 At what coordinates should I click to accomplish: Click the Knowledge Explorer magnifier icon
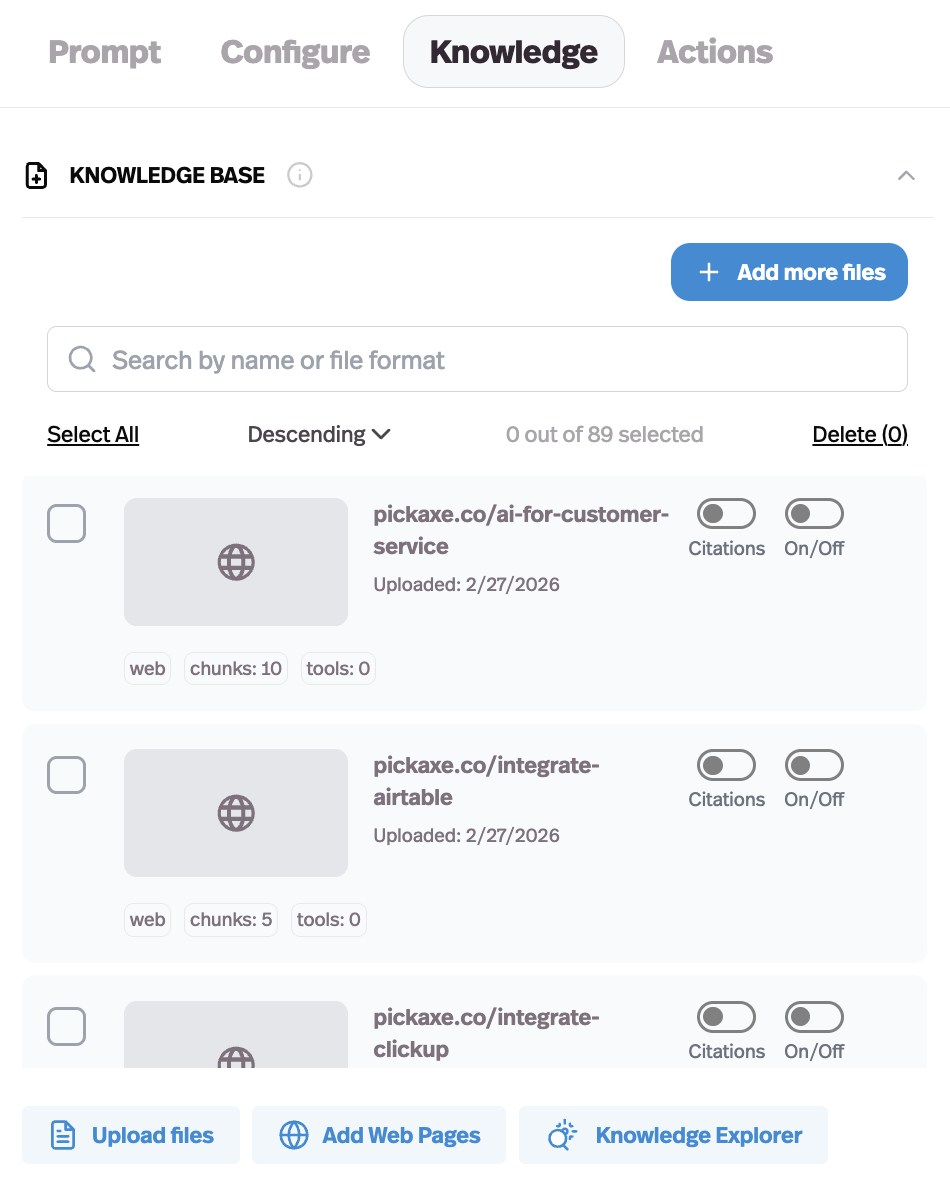561,1135
